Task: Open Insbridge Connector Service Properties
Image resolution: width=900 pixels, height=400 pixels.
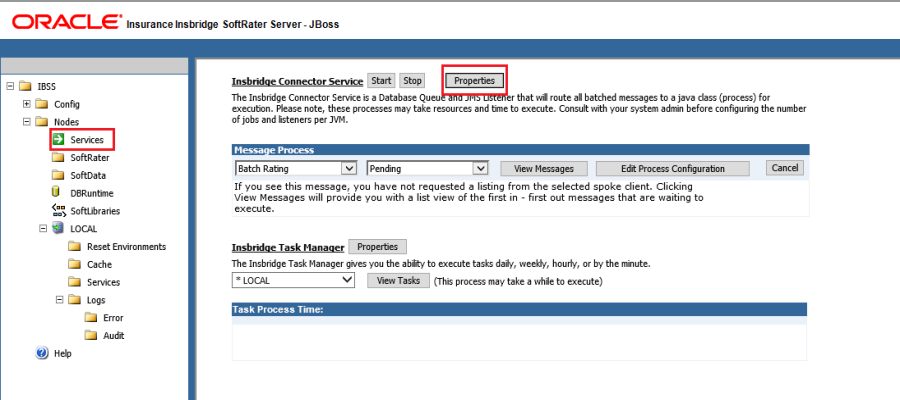Action: pos(475,81)
